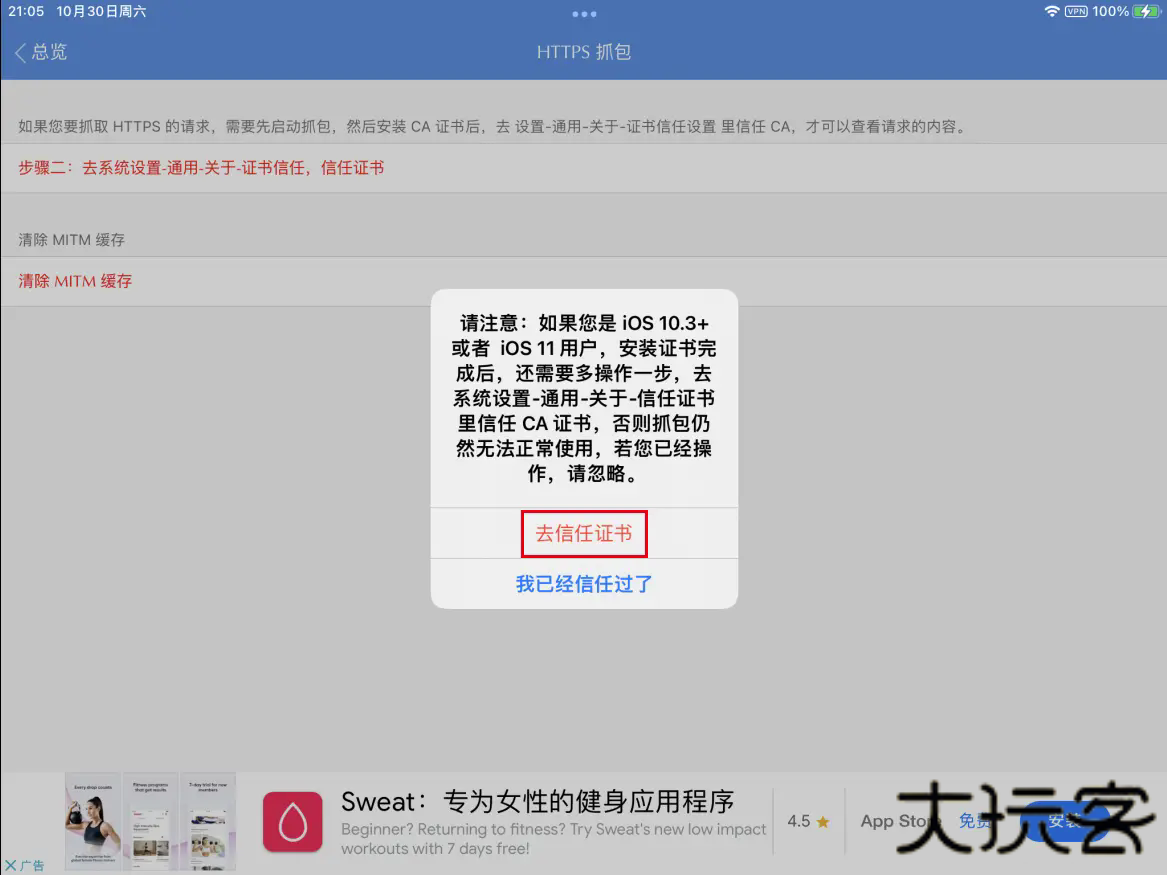The image size is (1167, 875).
Task: Tap the 4.5 rating text
Action: (800, 820)
